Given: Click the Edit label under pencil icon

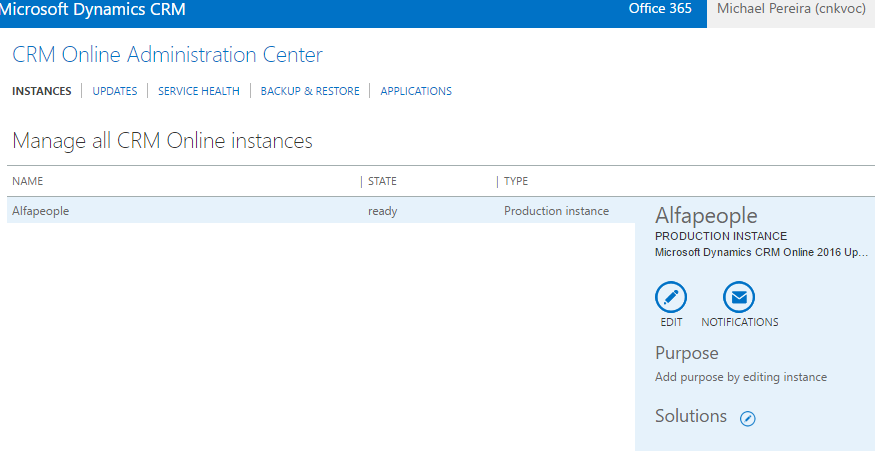Looking at the screenshot, I should [x=671, y=322].
